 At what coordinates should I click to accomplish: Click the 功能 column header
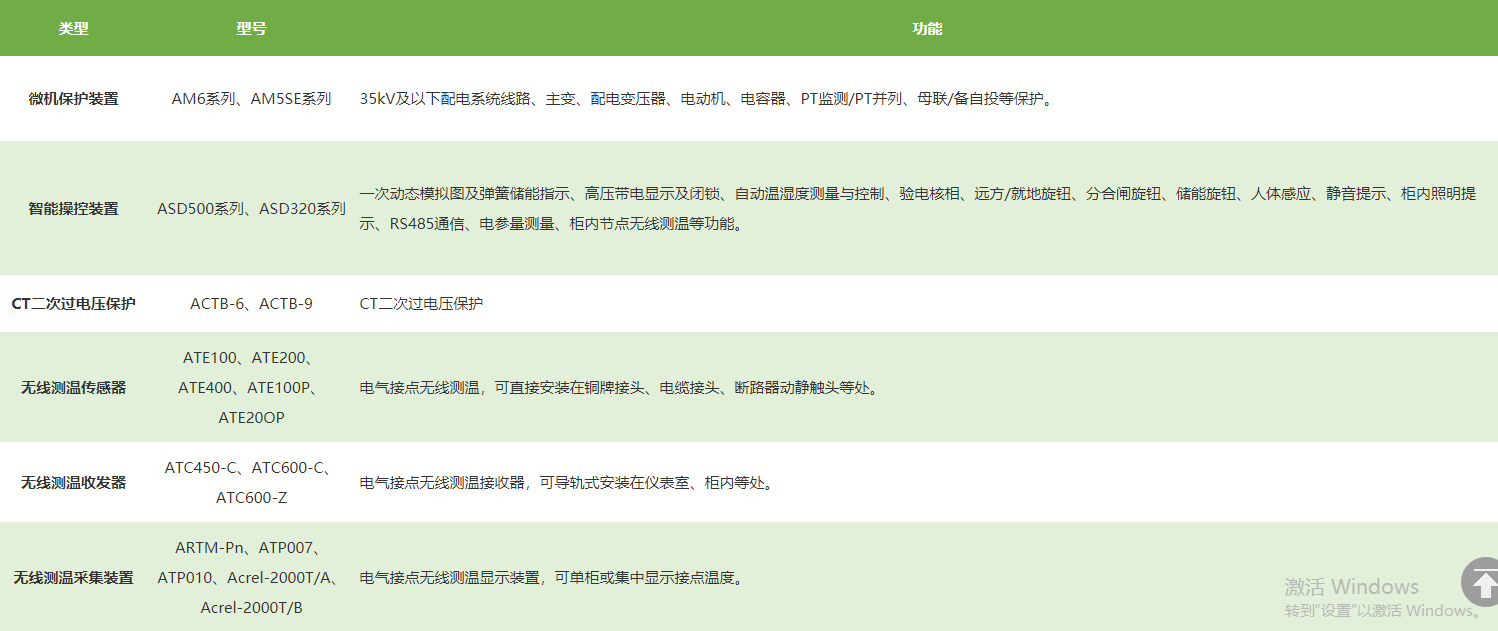pyautogui.click(x=927, y=29)
